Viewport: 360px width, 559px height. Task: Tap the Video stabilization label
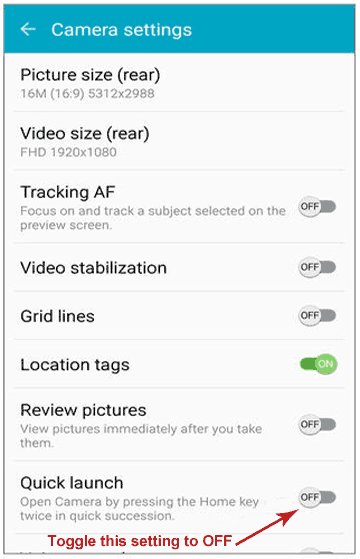point(93,268)
